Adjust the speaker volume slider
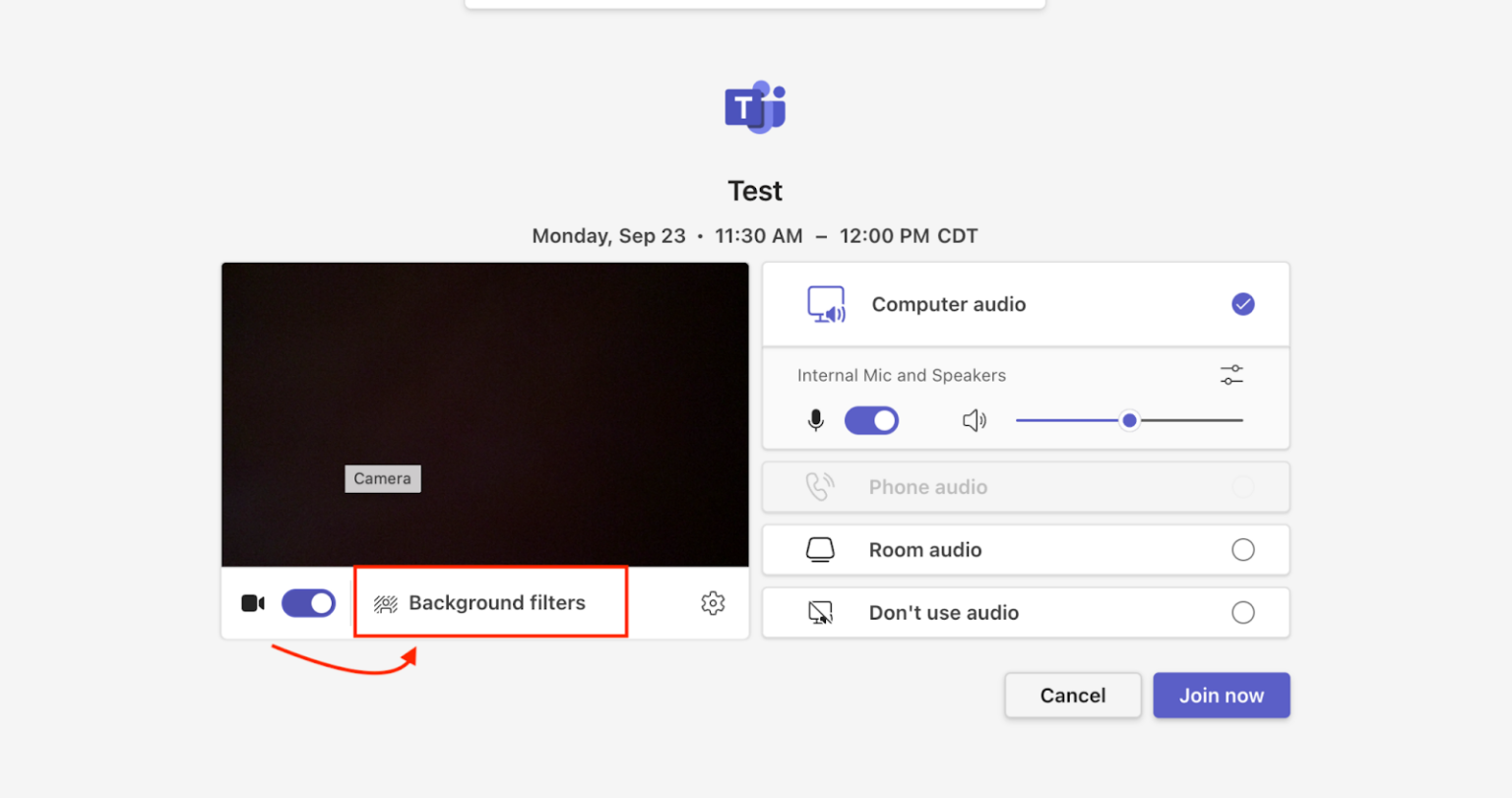 pos(1128,420)
